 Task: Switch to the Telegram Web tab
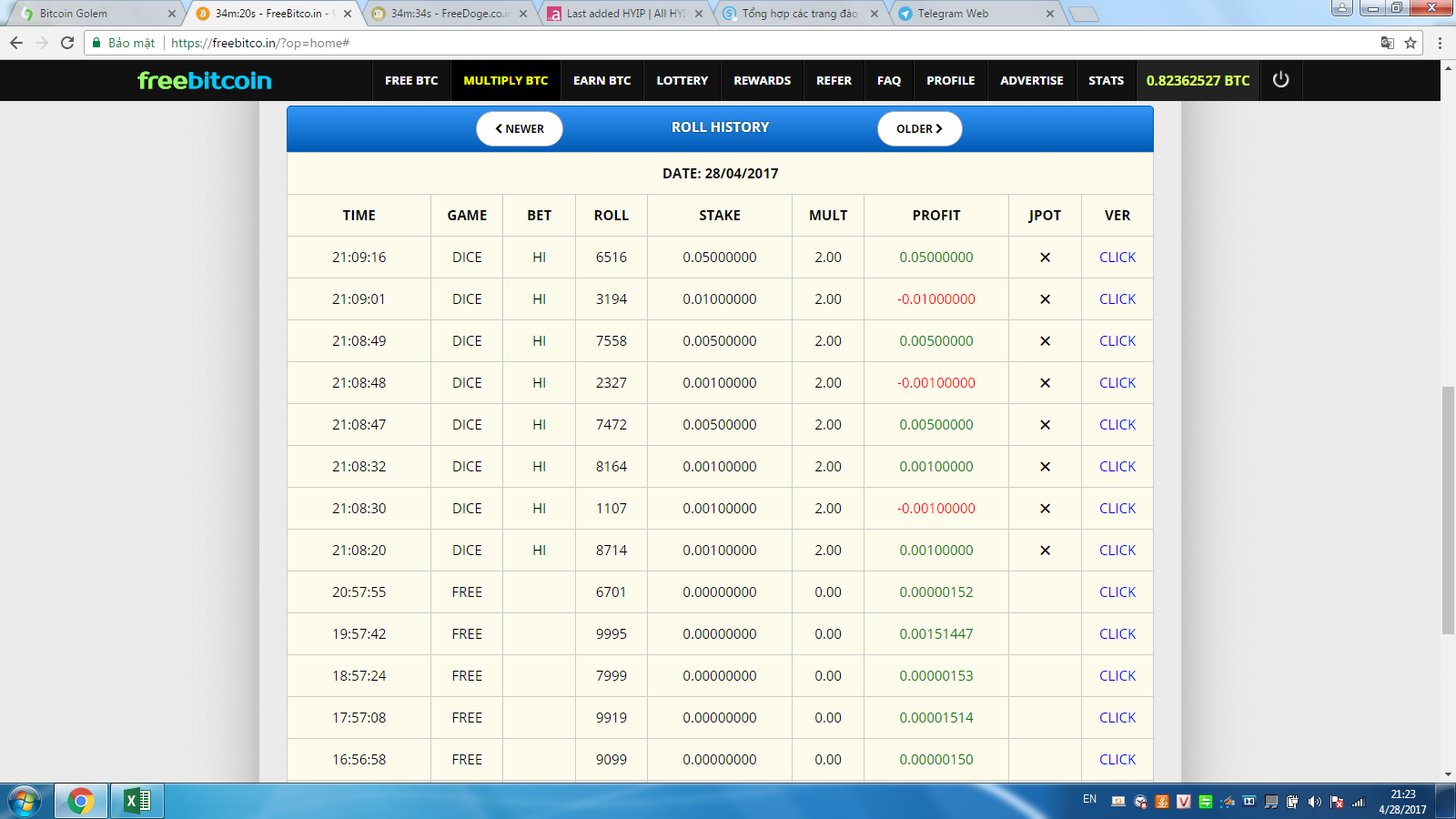952,14
